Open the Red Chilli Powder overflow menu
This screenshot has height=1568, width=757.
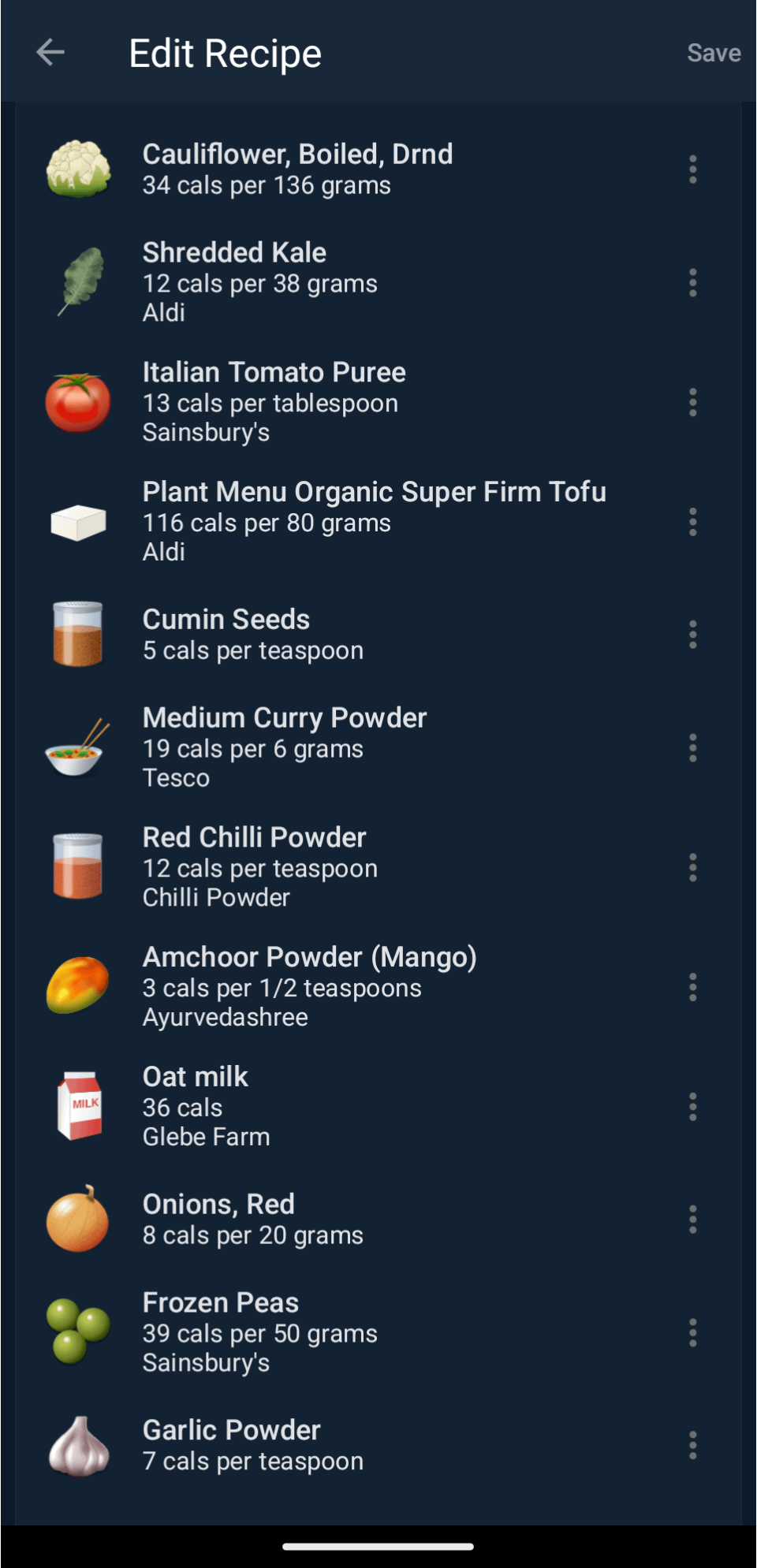[x=692, y=867]
